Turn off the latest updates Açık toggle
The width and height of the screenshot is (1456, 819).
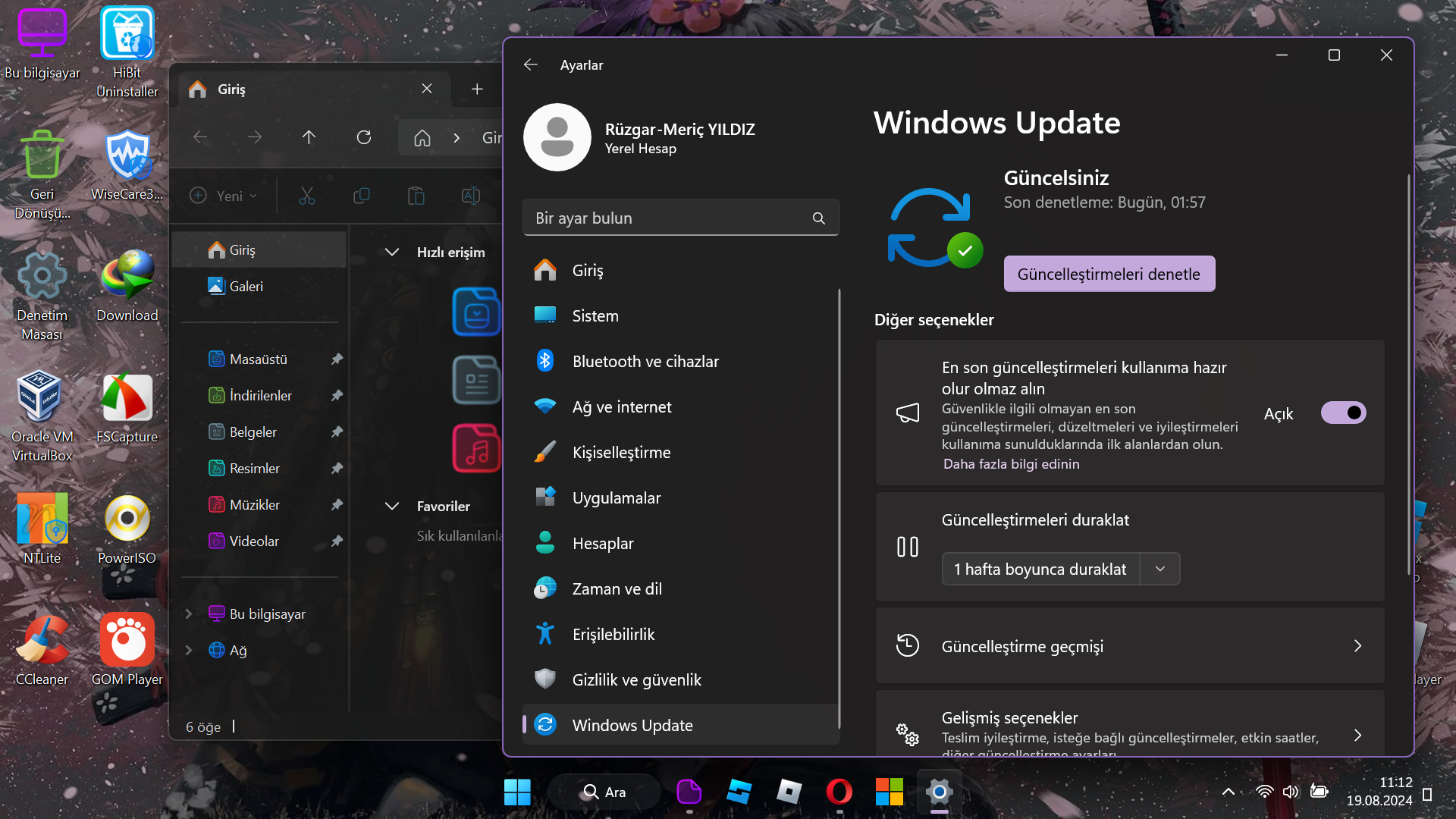click(1343, 413)
